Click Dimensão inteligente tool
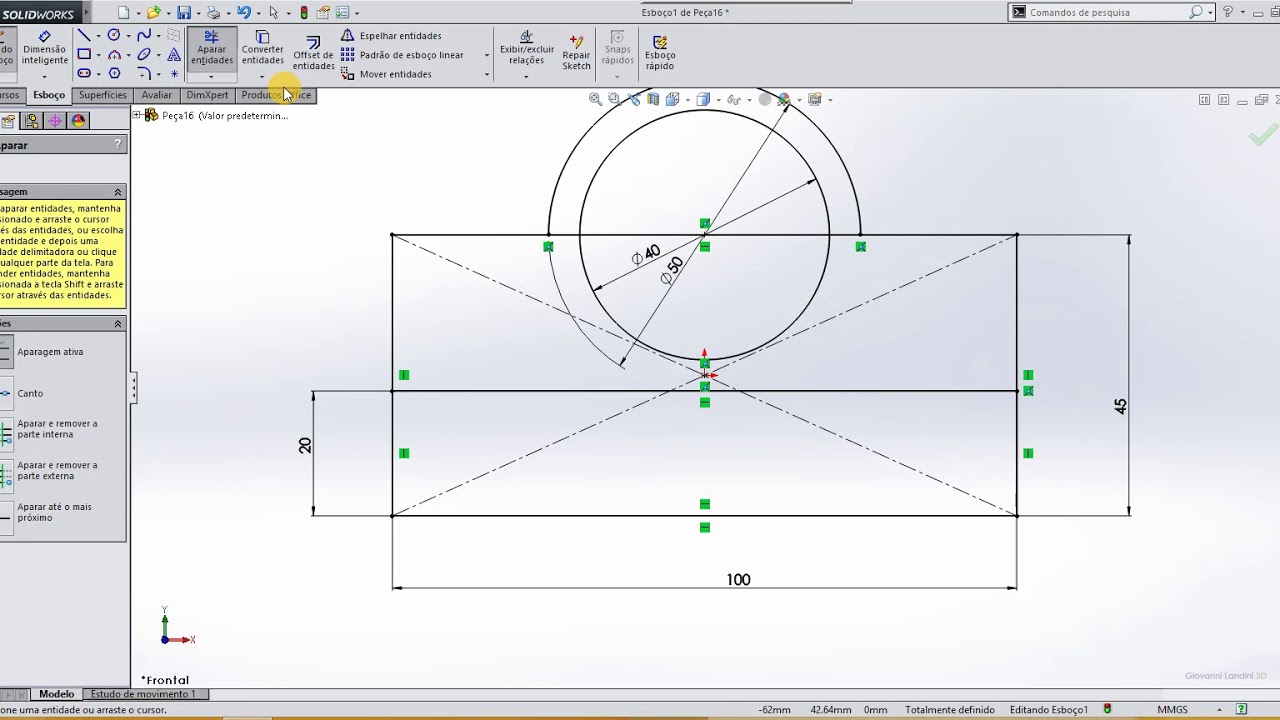The width and height of the screenshot is (1280, 720). tap(45, 48)
